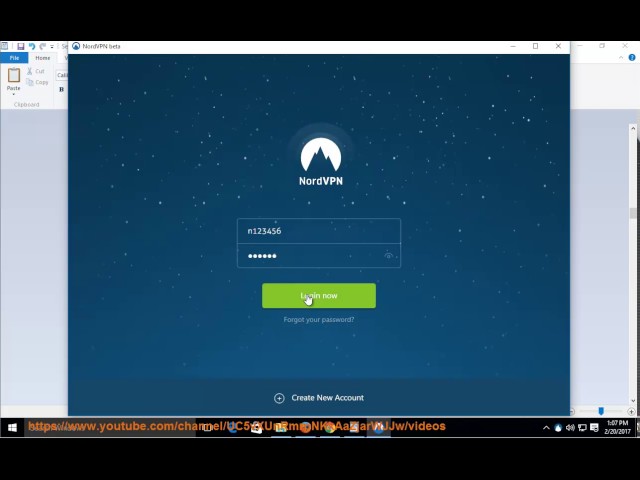Click the volume speaker icon in the tray
The width and height of the screenshot is (640, 480).
click(x=570, y=428)
